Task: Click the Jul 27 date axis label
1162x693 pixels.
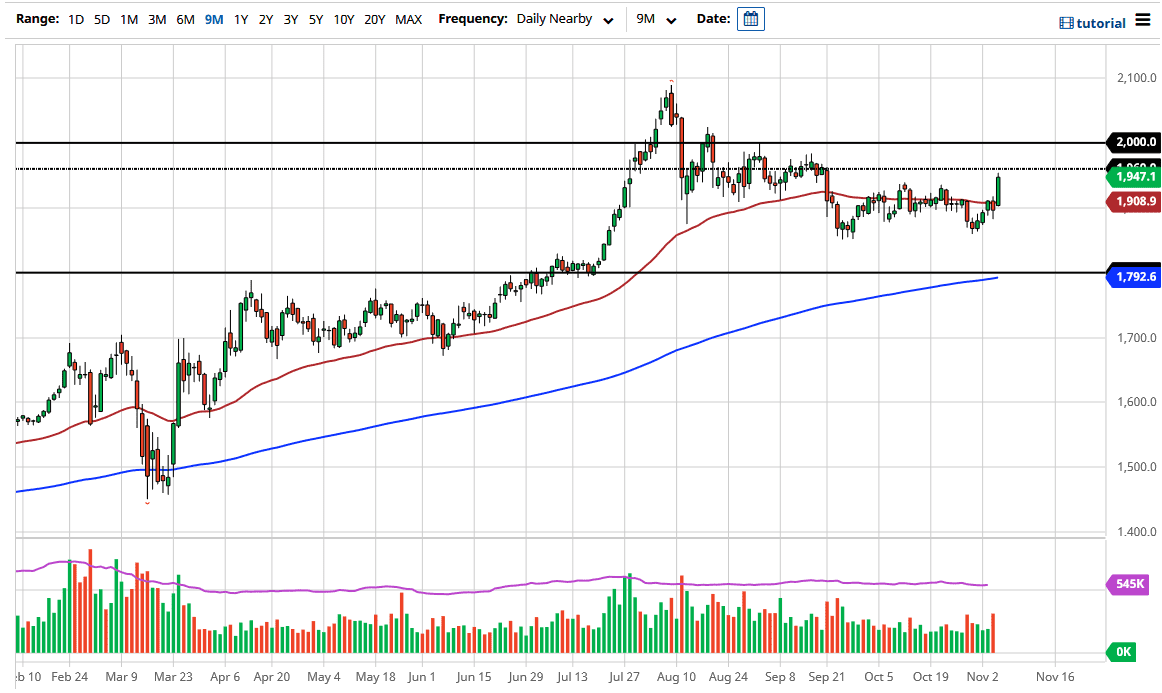Action: click(624, 677)
